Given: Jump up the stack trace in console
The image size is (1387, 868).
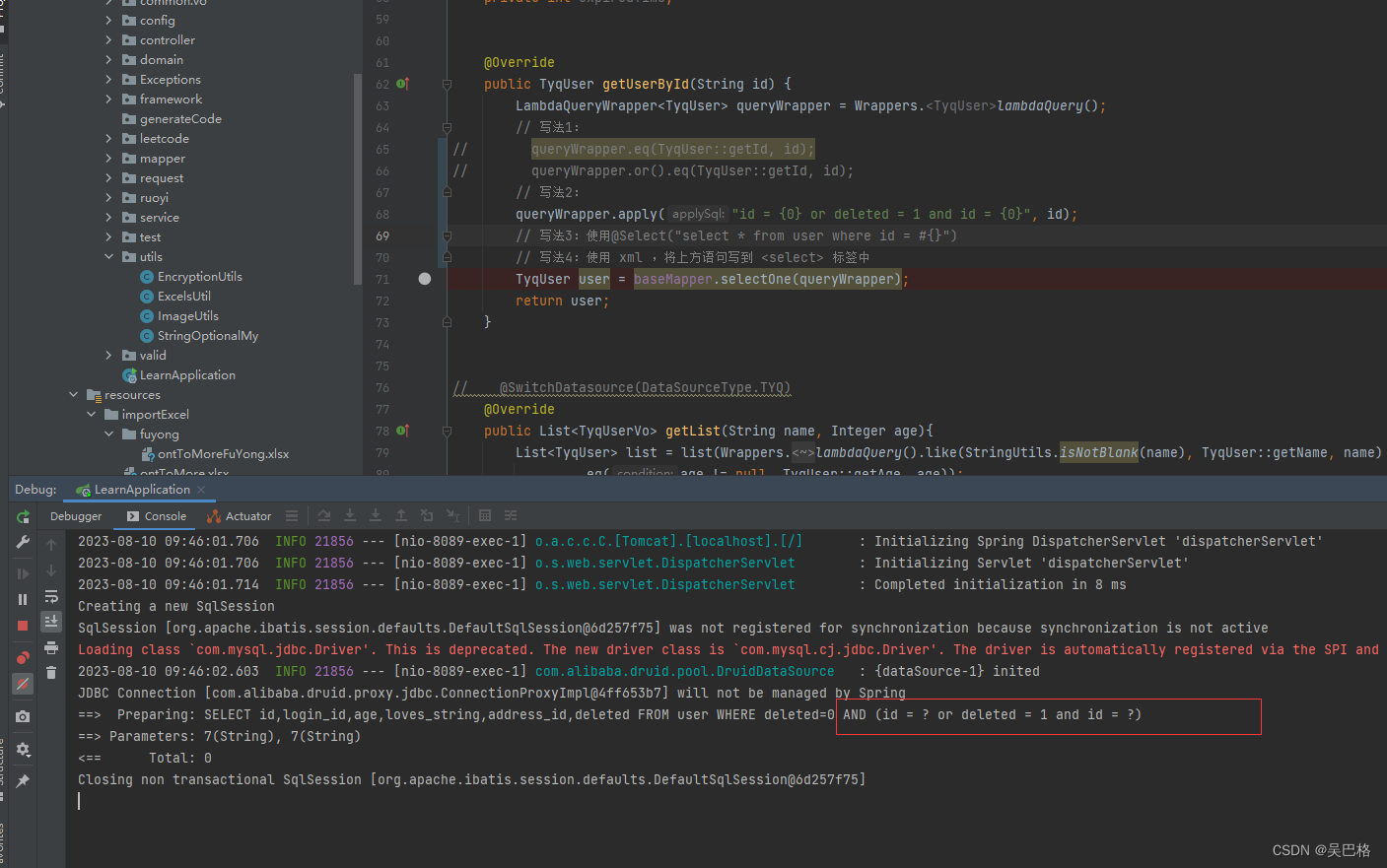Looking at the screenshot, I should pyautogui.click(x=51, y=544).
